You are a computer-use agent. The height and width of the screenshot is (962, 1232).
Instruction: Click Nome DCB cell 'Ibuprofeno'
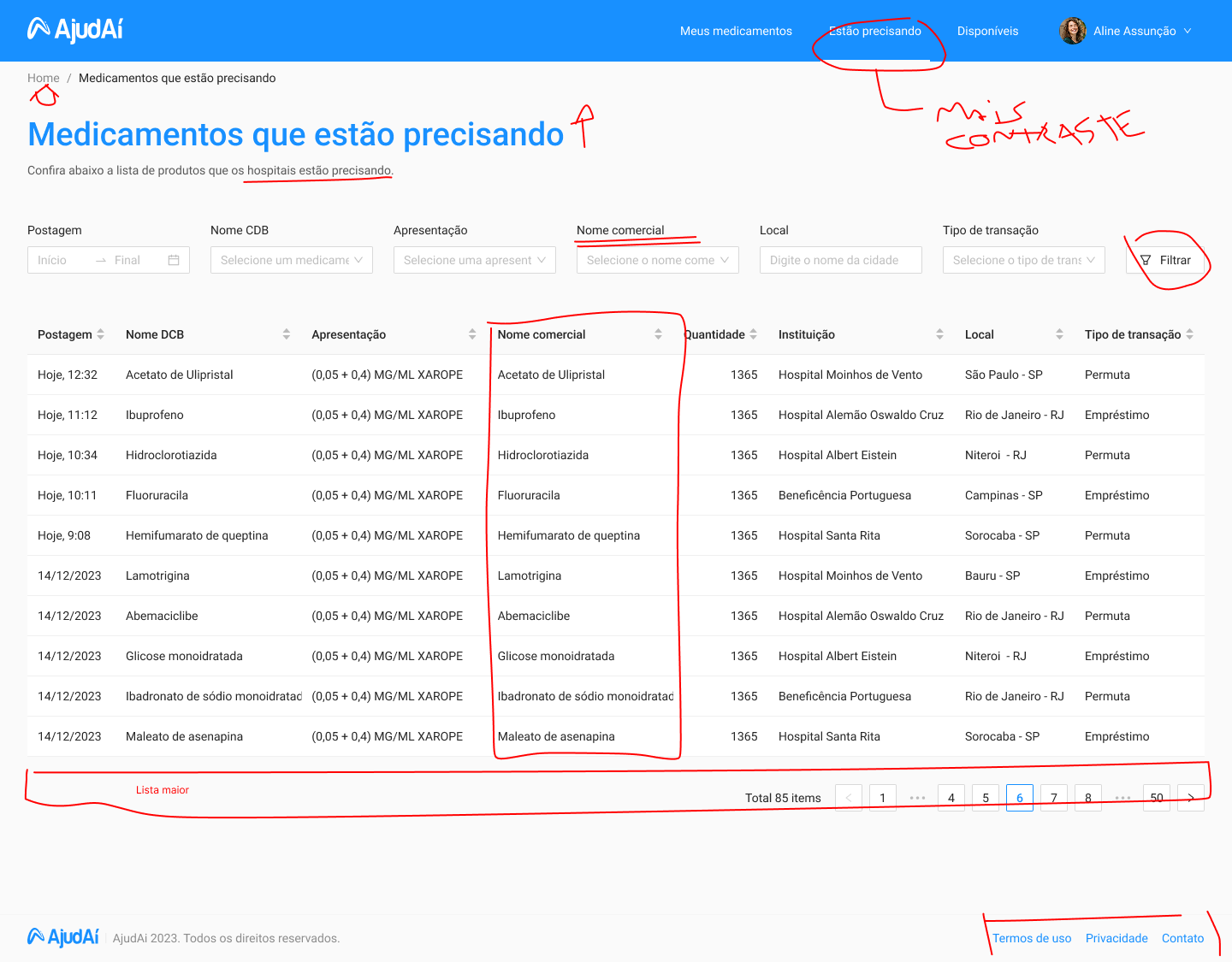tap(155, 415)
